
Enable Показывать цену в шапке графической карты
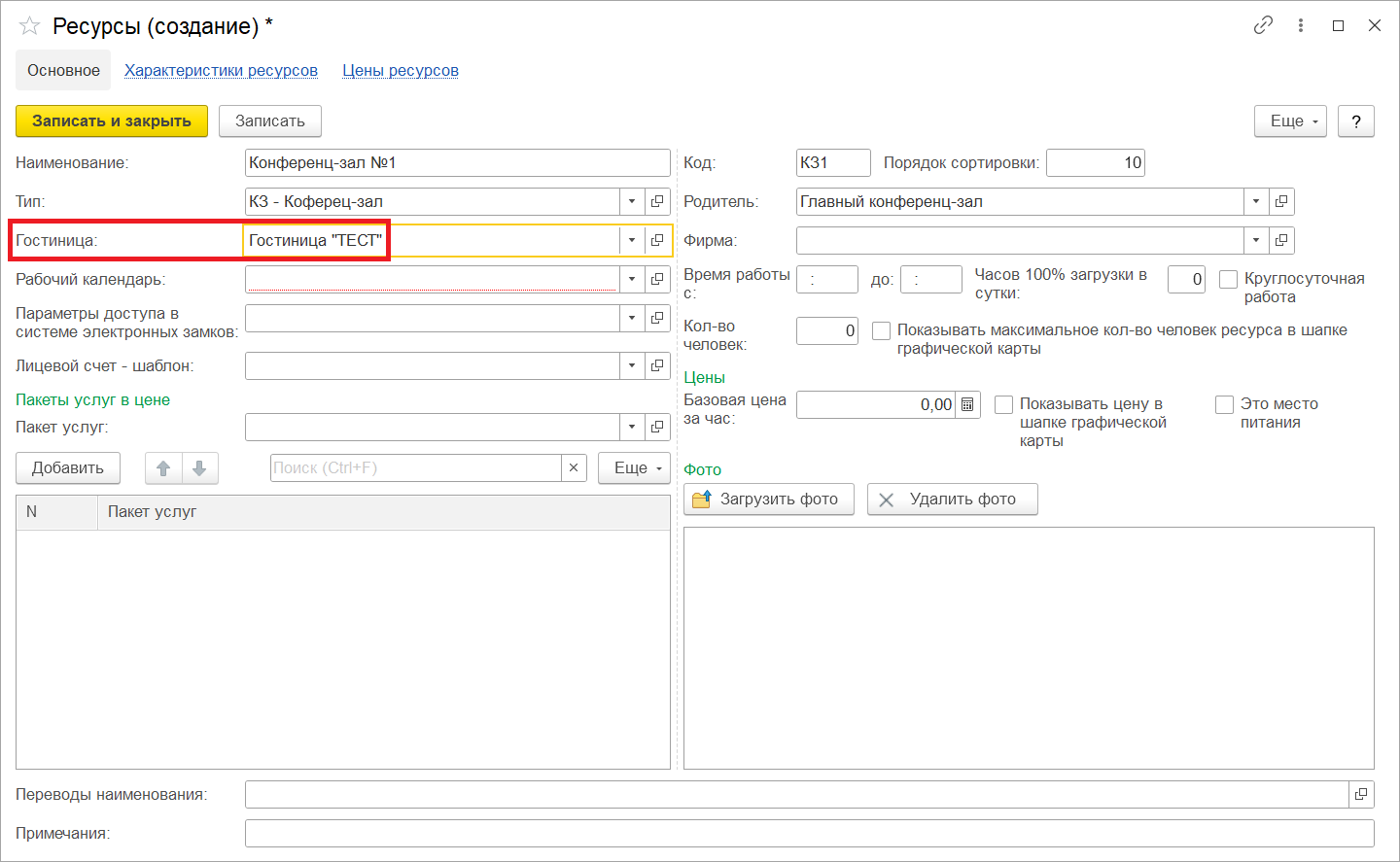click(x=1003, y=404)
